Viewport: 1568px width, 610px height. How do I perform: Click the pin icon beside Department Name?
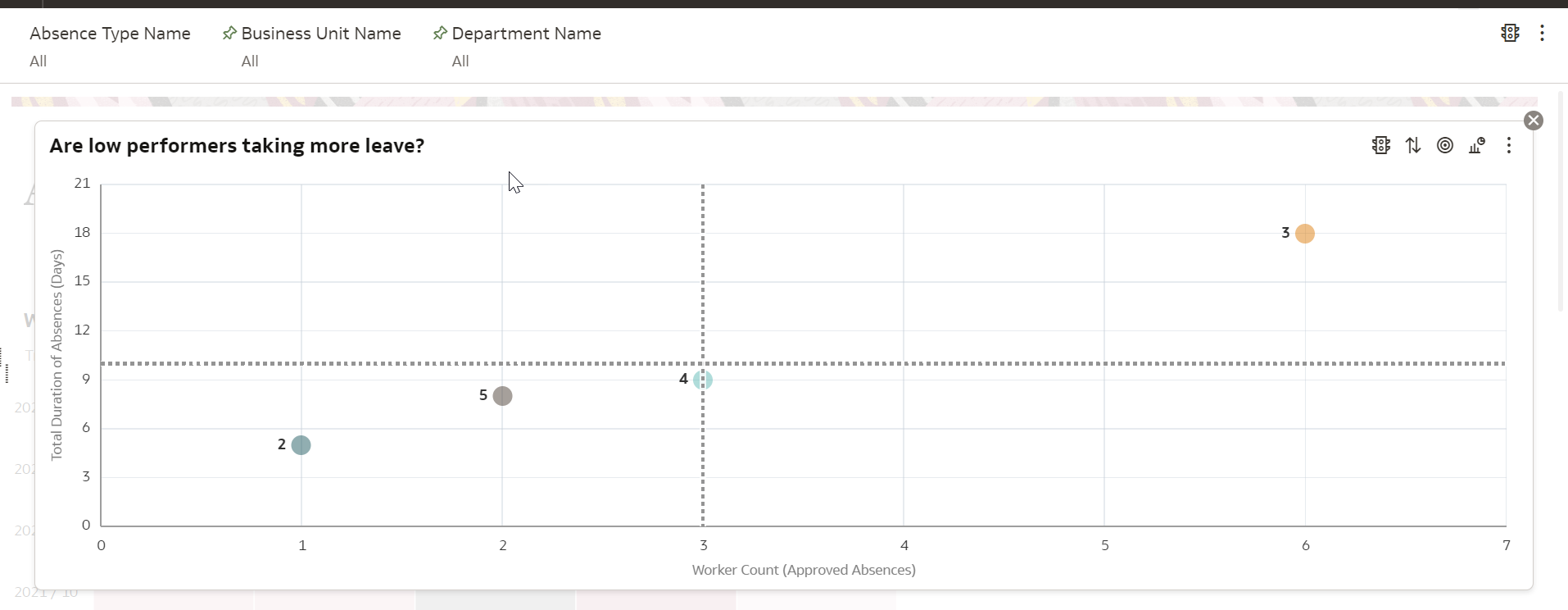coord(440,34)
